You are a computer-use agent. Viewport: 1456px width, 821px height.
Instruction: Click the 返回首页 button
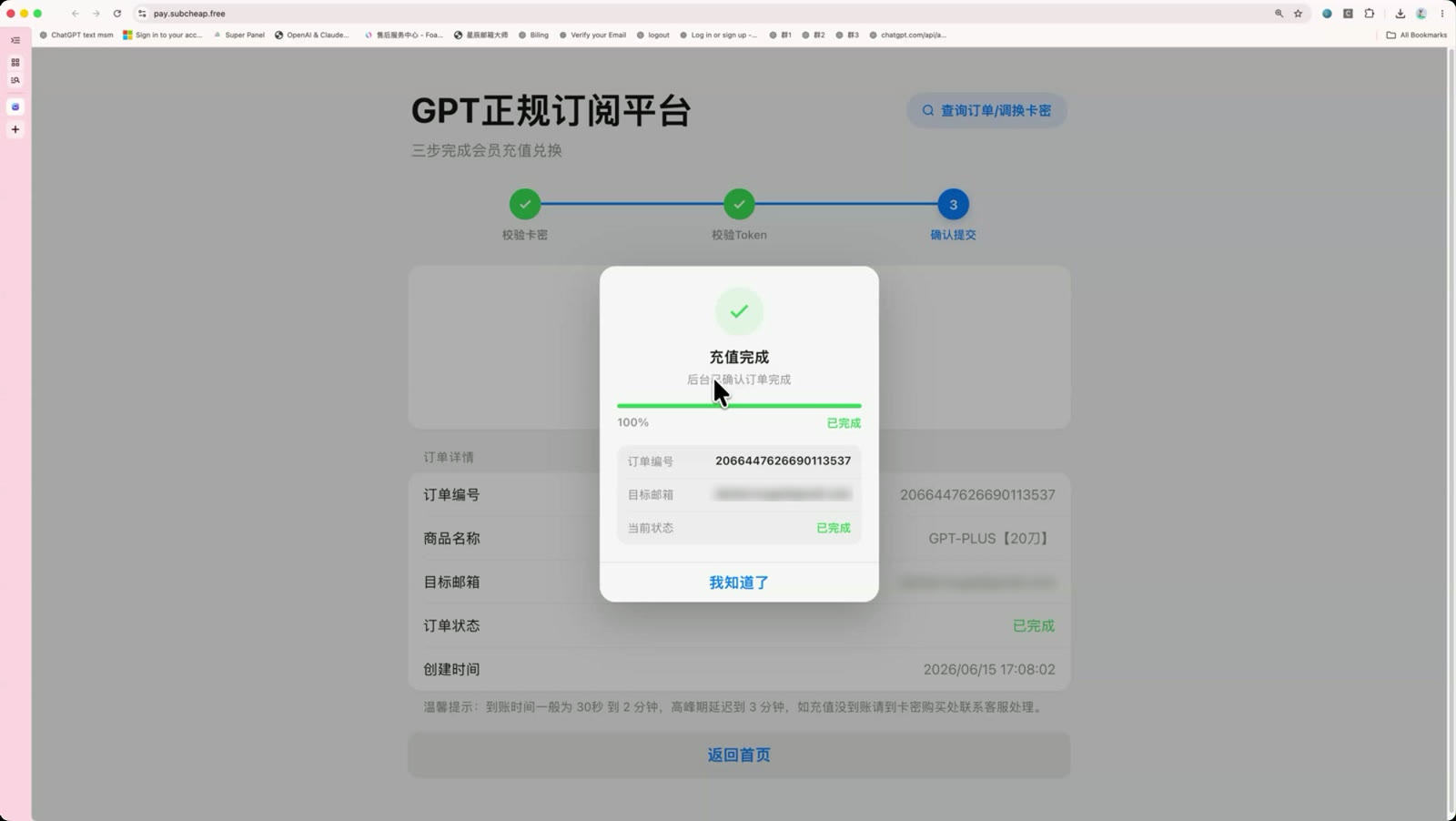(x=739, y=755)
